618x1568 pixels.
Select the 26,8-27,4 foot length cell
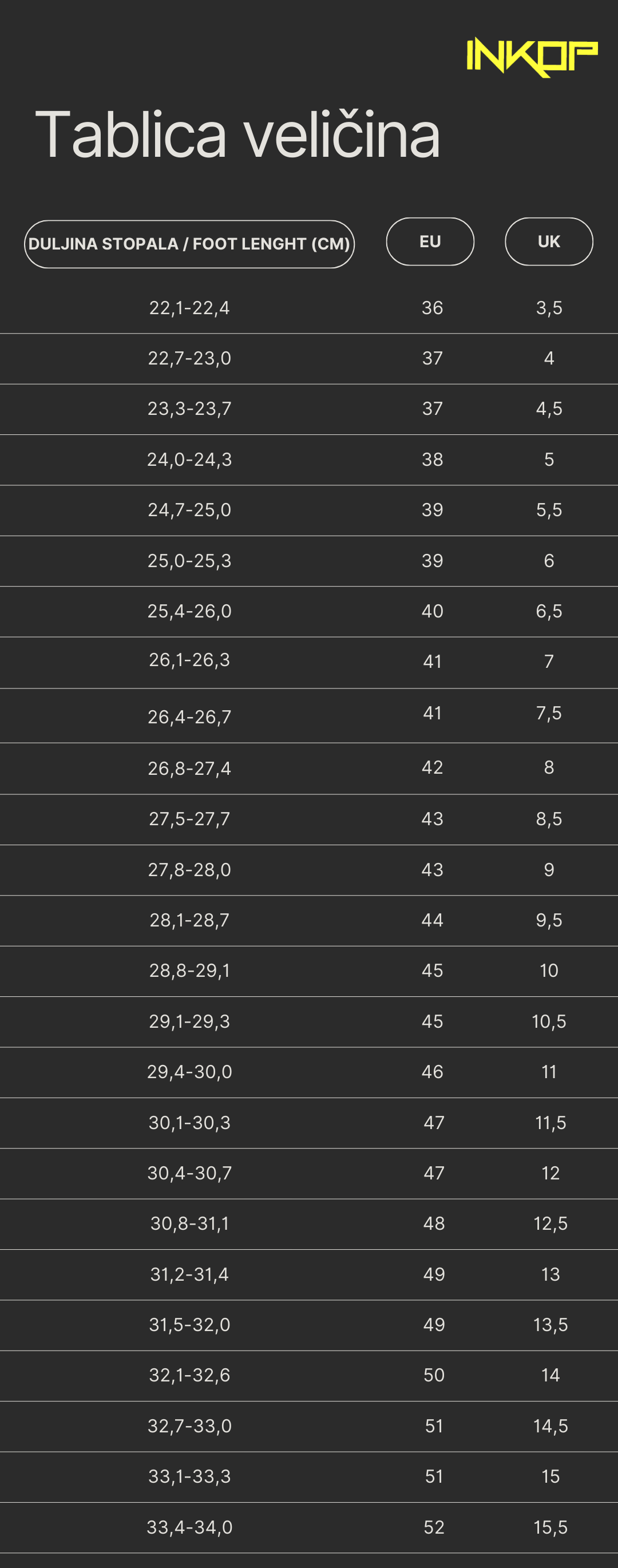189,769
